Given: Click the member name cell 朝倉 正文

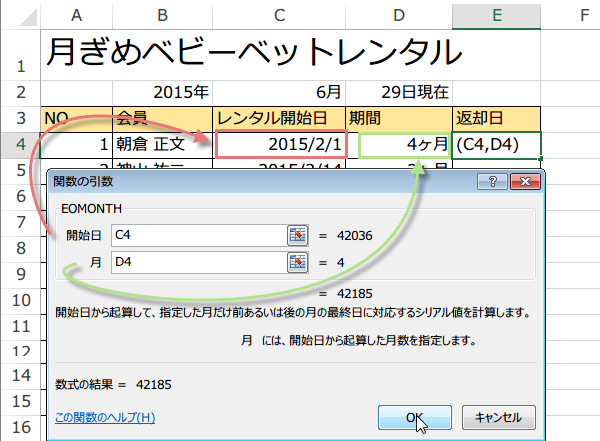Looking at the screenshot, I should tap(163, 145).
